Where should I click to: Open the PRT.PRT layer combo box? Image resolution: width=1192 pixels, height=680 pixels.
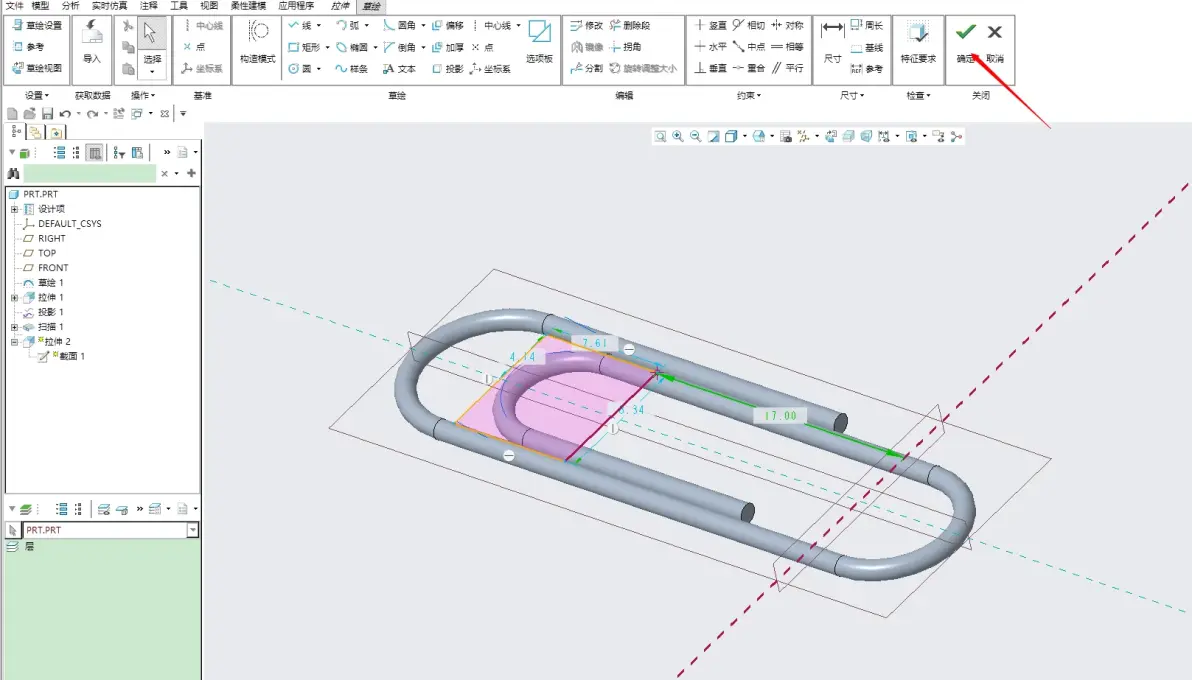[x=110, y=530]
